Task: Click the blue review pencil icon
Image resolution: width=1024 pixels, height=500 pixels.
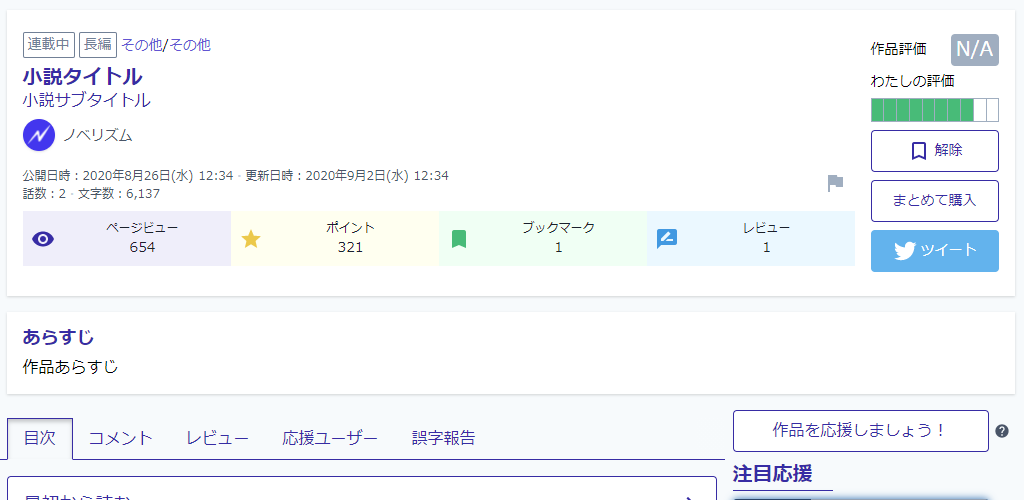Action: [667, 239]
